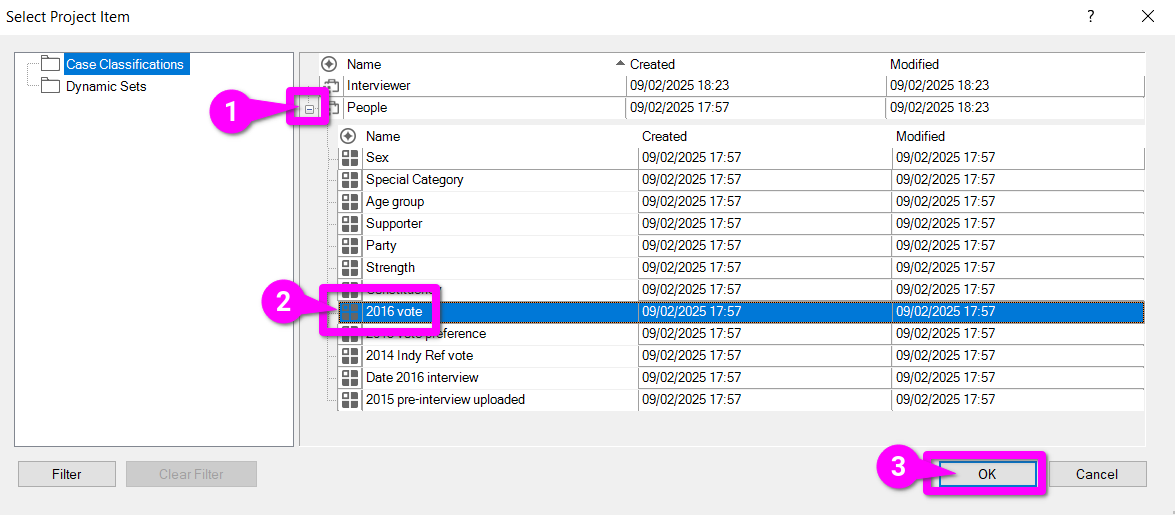Open the Filter options

[x=67, y=474]
